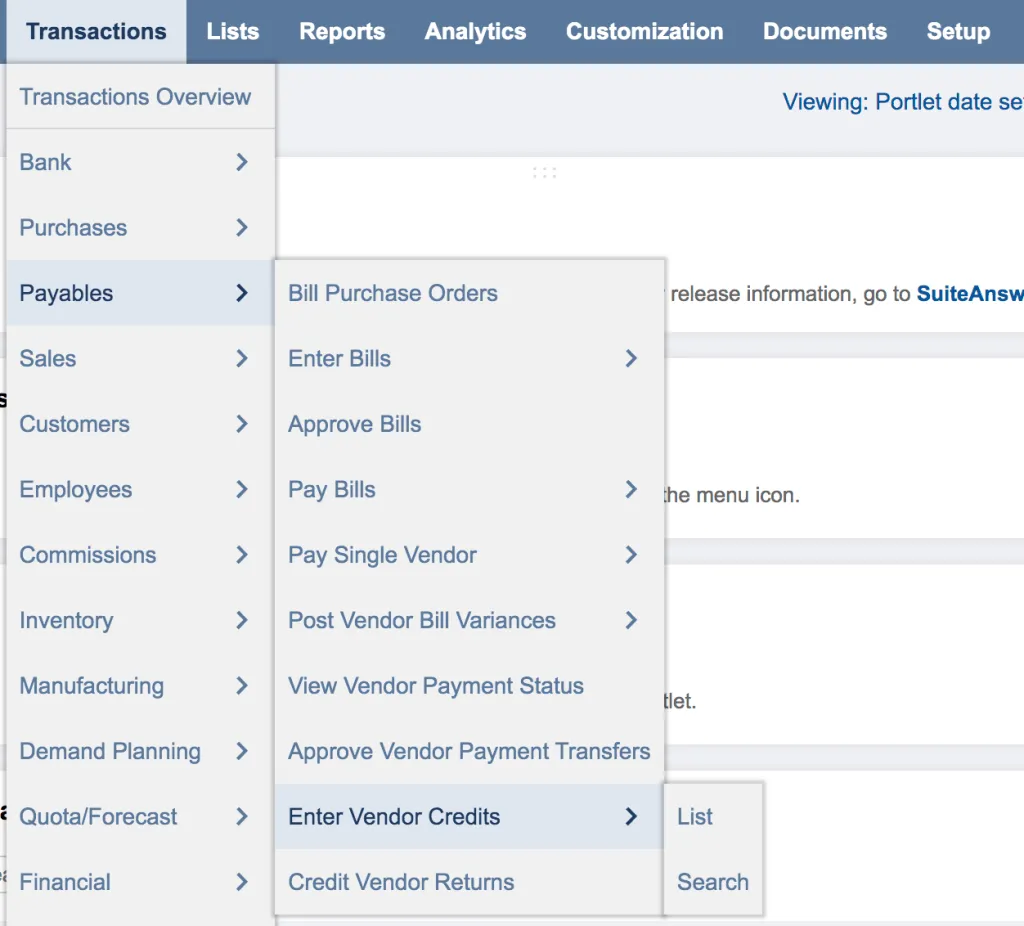Choose Approve Vendor Payment Transfers
Image resolution: width=1024 pixels, height=926 pixels.
click(x=469, y=751)
